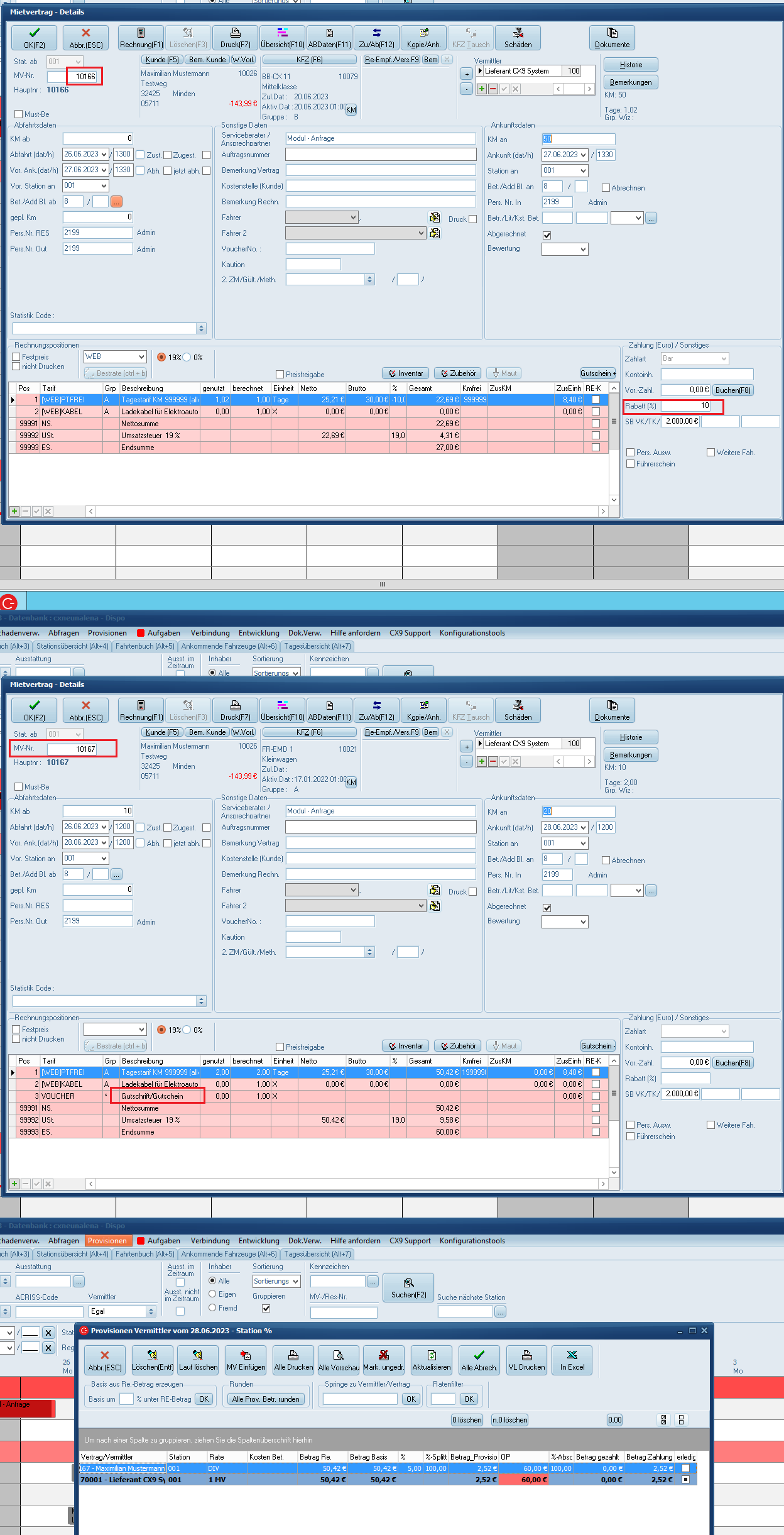This screenshot has height=1535, width=784.
Task: Select the Fremd radio button
Action: (213, 1308)
